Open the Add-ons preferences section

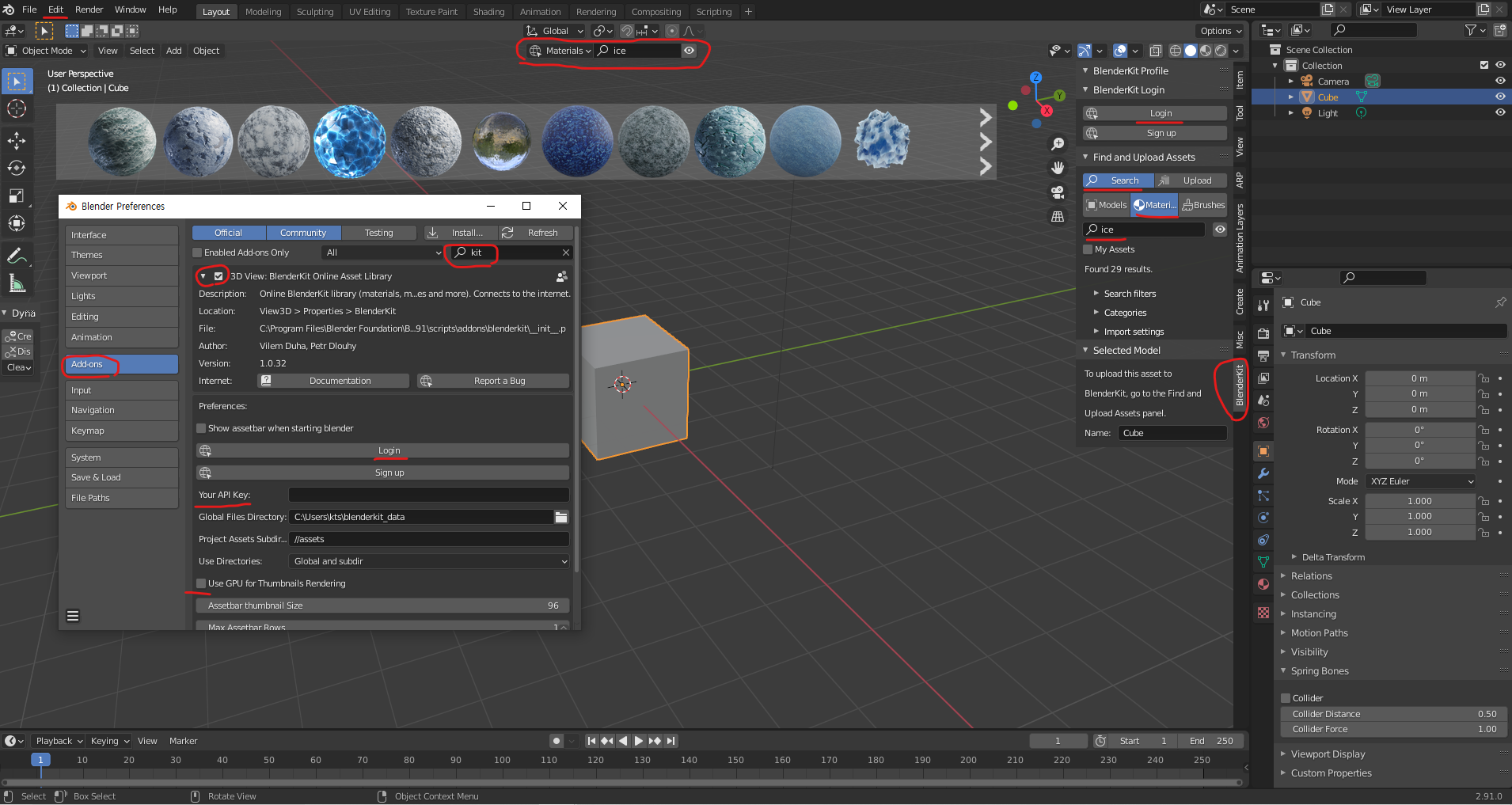pyautogui.click(x=121, y=364)
